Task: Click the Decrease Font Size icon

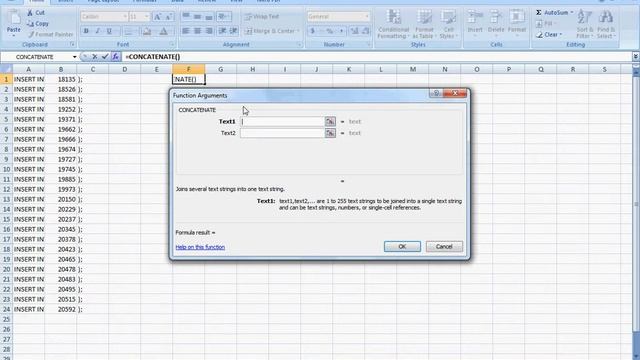Action: pyautogui.click(x=169, y=17)
